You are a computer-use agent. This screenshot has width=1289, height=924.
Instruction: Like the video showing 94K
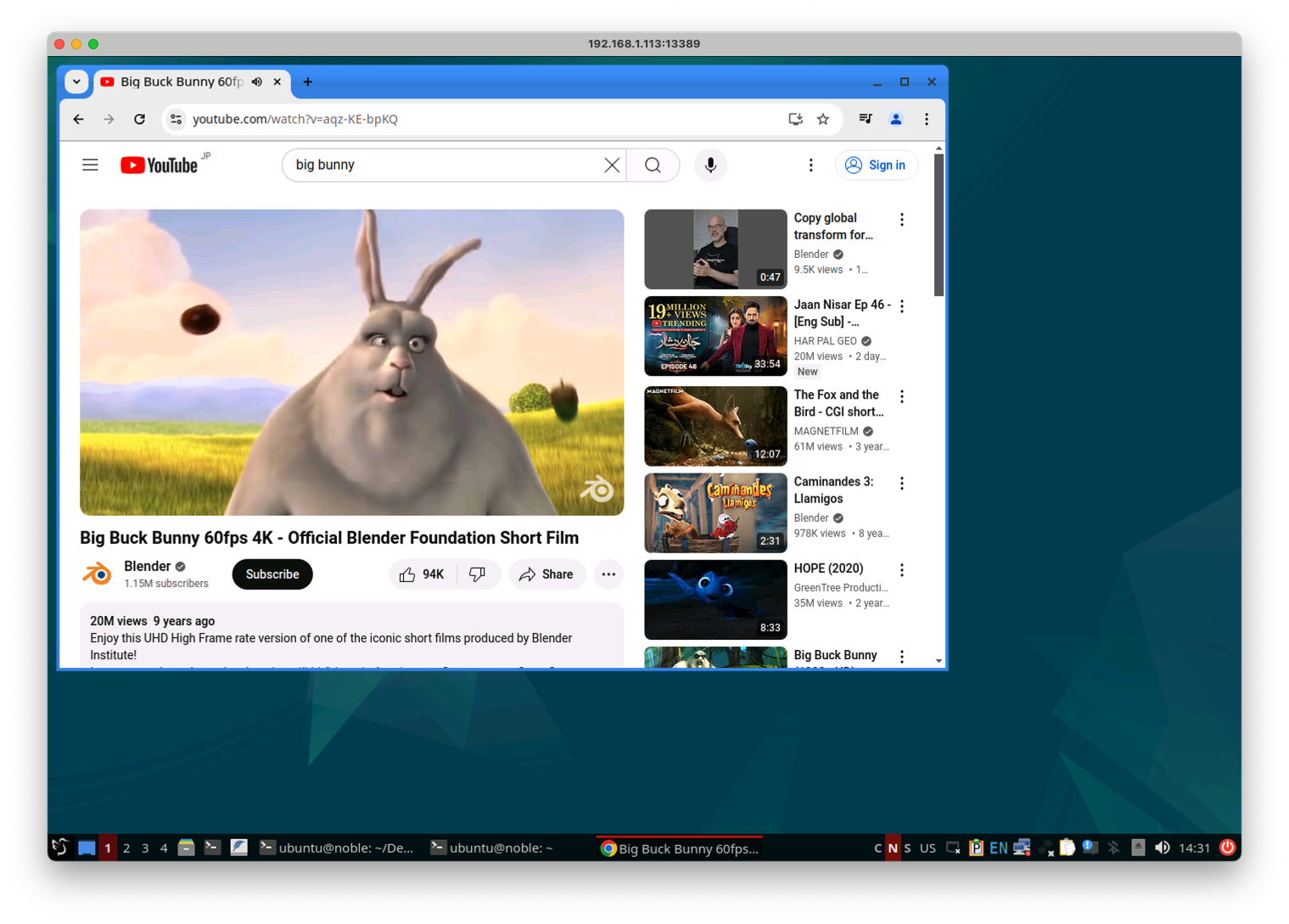click(423, 574)
